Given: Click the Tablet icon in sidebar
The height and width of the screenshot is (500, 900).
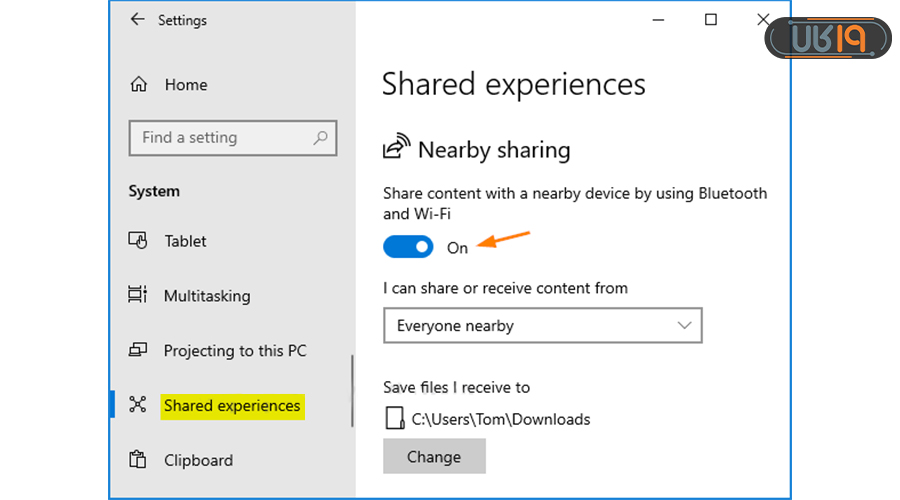Looking at the screenshot, I should pyautogui.click(x=138, y=241).
